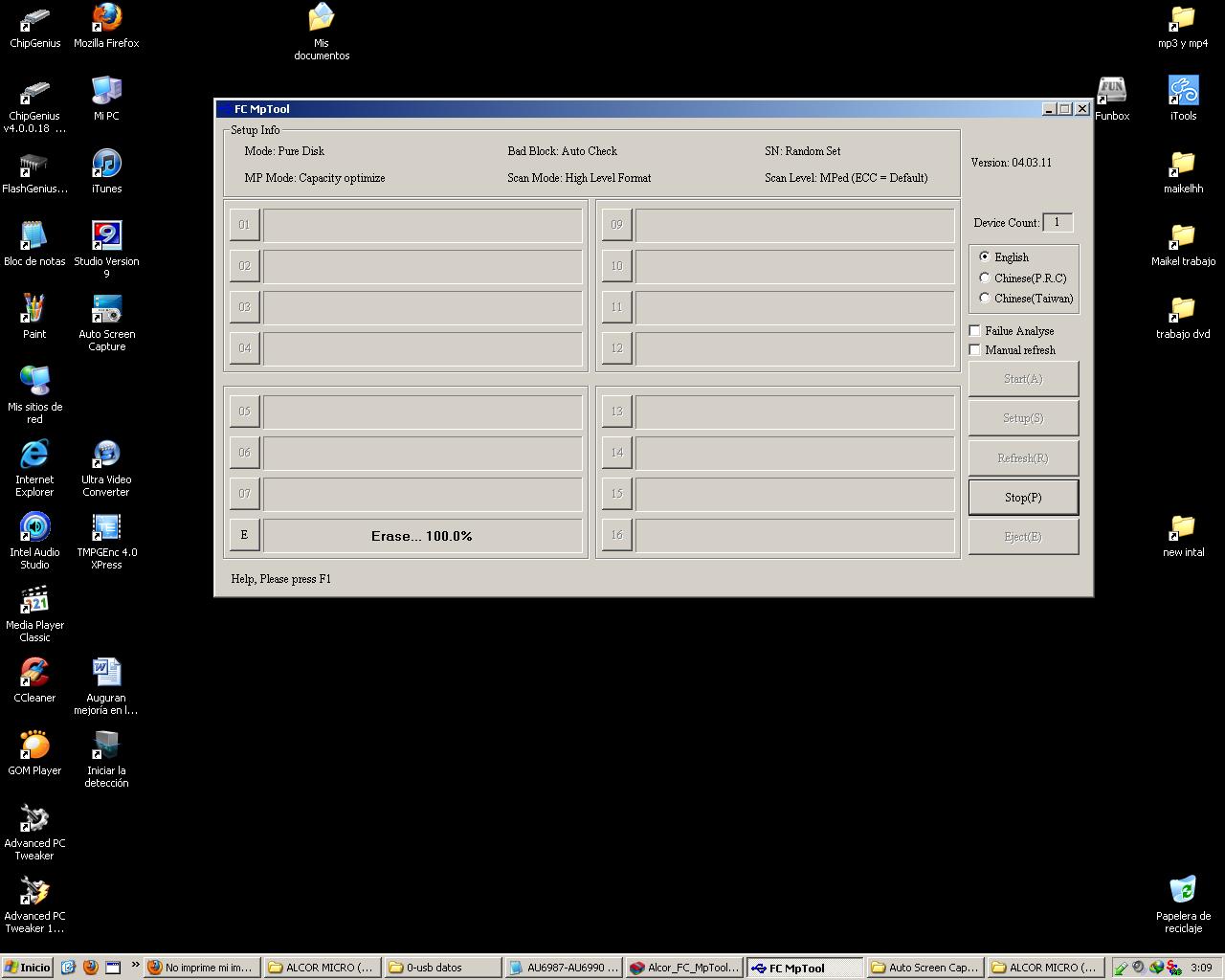Open Ultra Video Converter
Viewport: 1225px width, 980px height.
click(105, 455)
